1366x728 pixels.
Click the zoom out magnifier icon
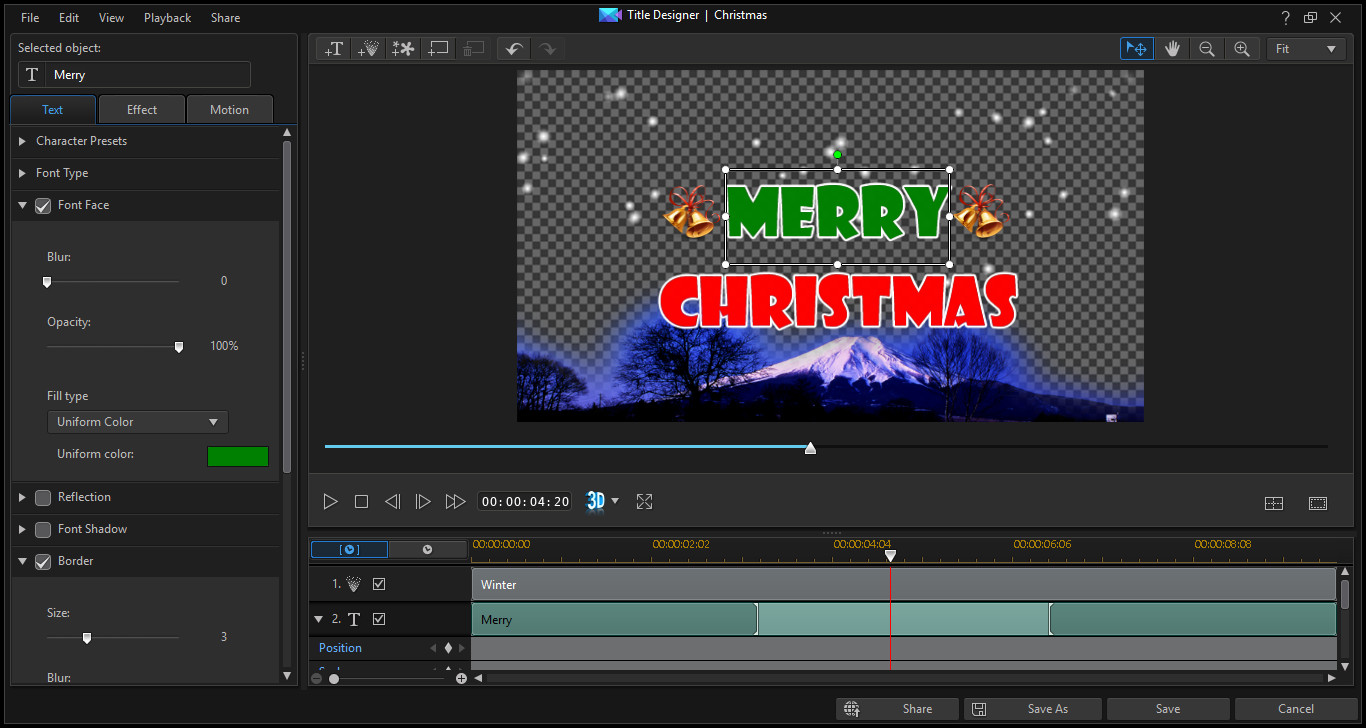point(1207,49)
